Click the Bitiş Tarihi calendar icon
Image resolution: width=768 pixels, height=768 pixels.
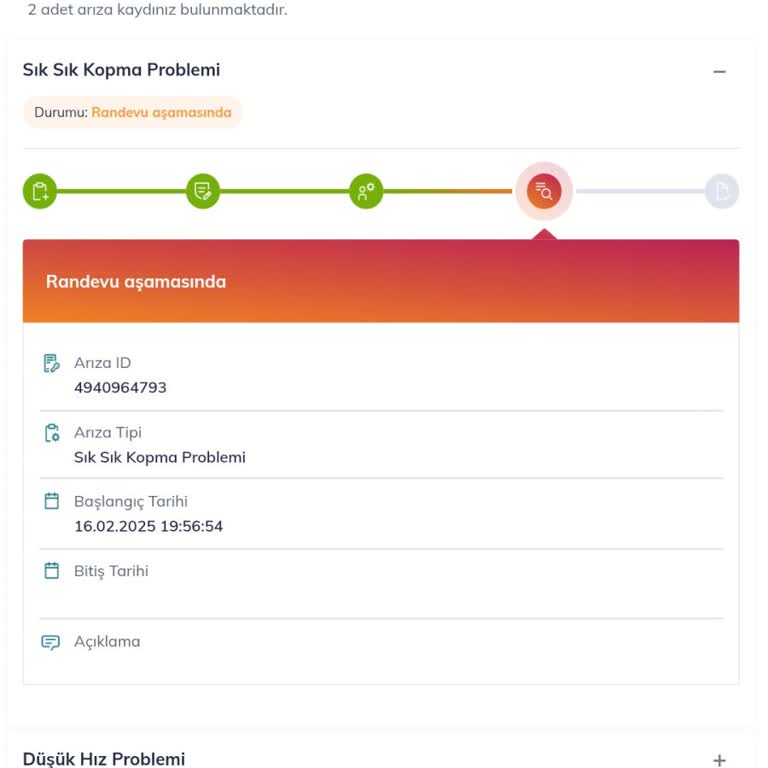click(51, 571)
